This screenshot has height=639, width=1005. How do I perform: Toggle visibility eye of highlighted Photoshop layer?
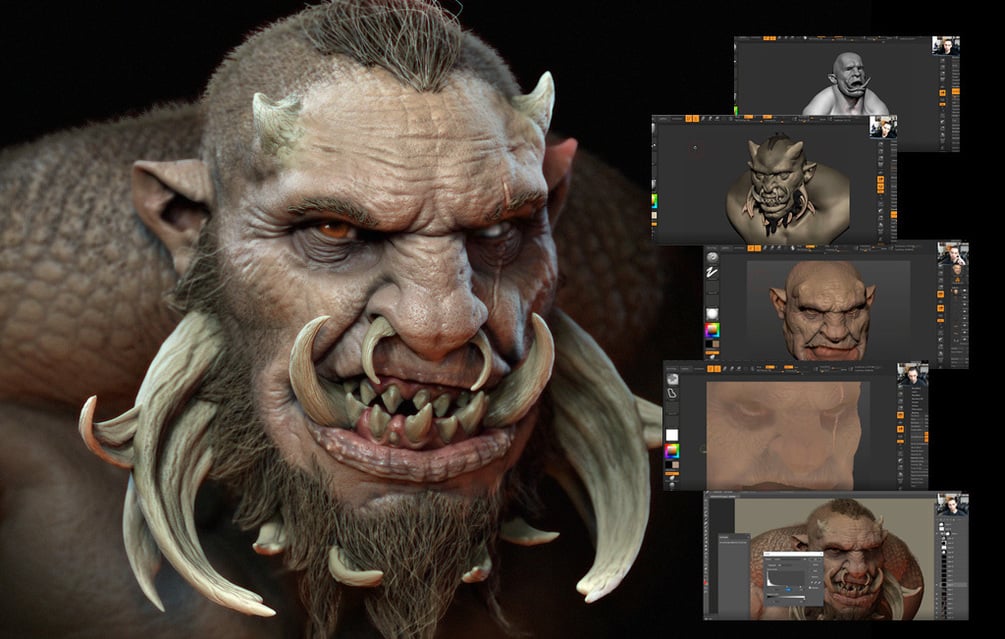tap(937, 585)
